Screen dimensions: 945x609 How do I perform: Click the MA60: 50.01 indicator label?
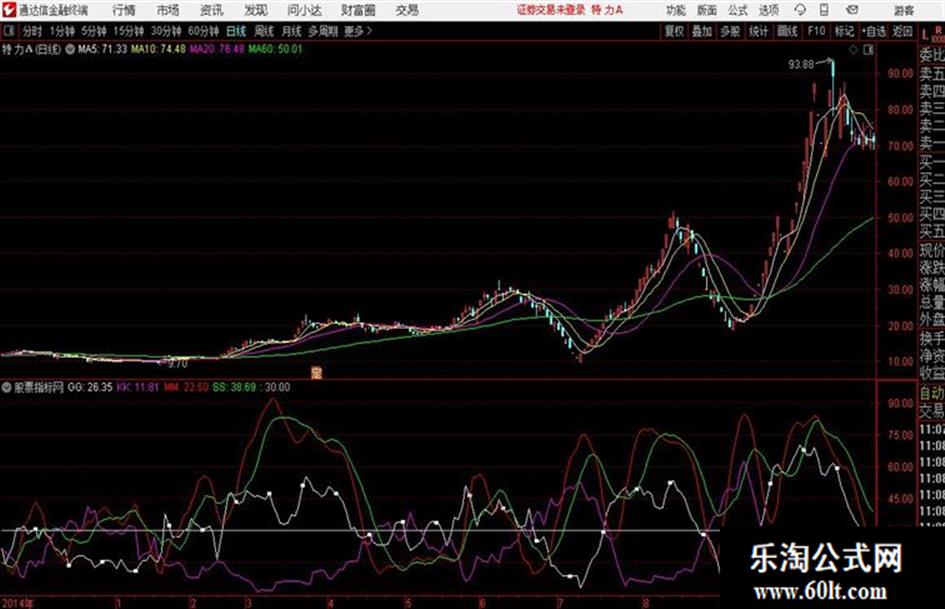[275, 49]
